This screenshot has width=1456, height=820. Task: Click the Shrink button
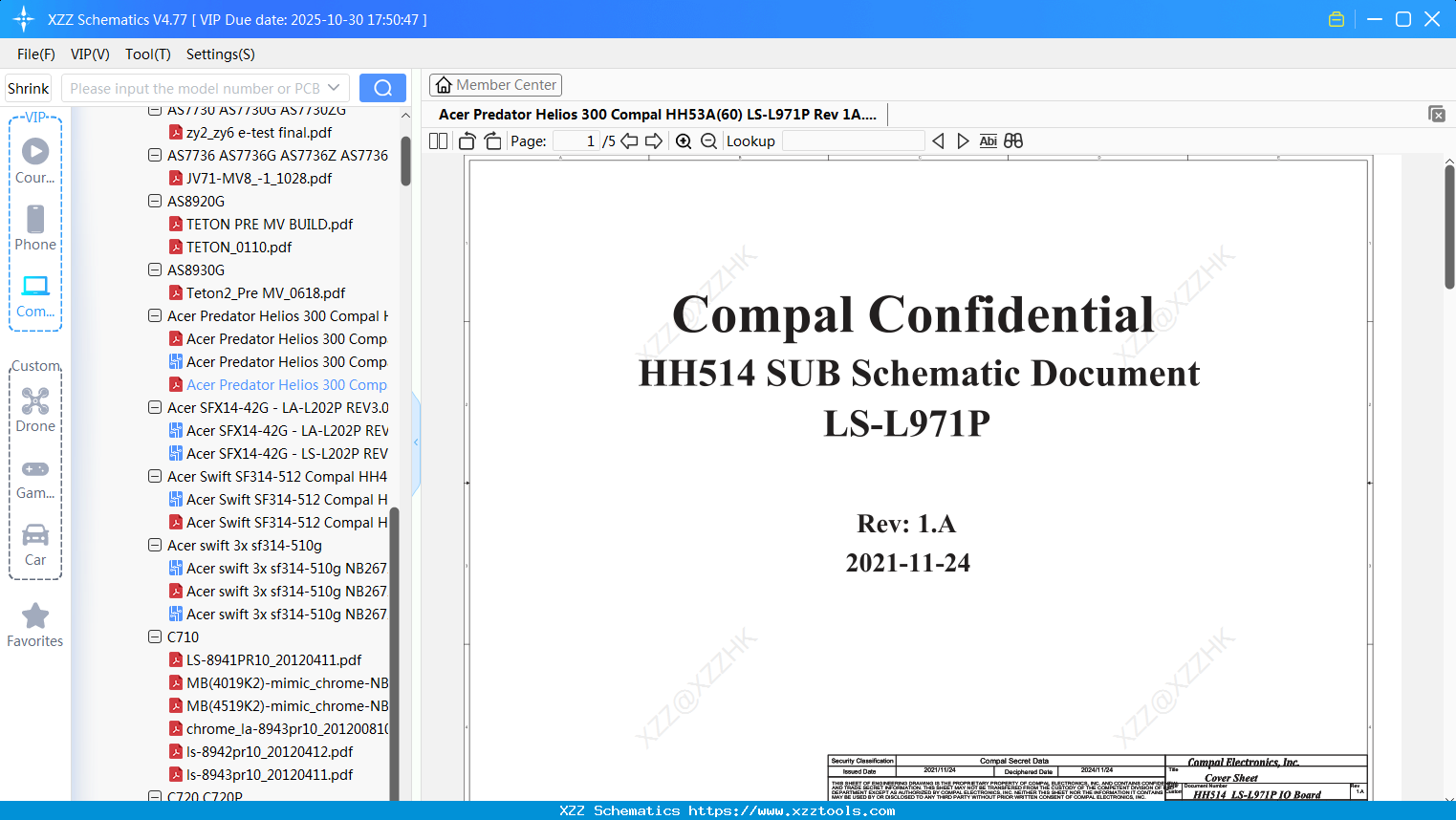[x=28, y=88]
